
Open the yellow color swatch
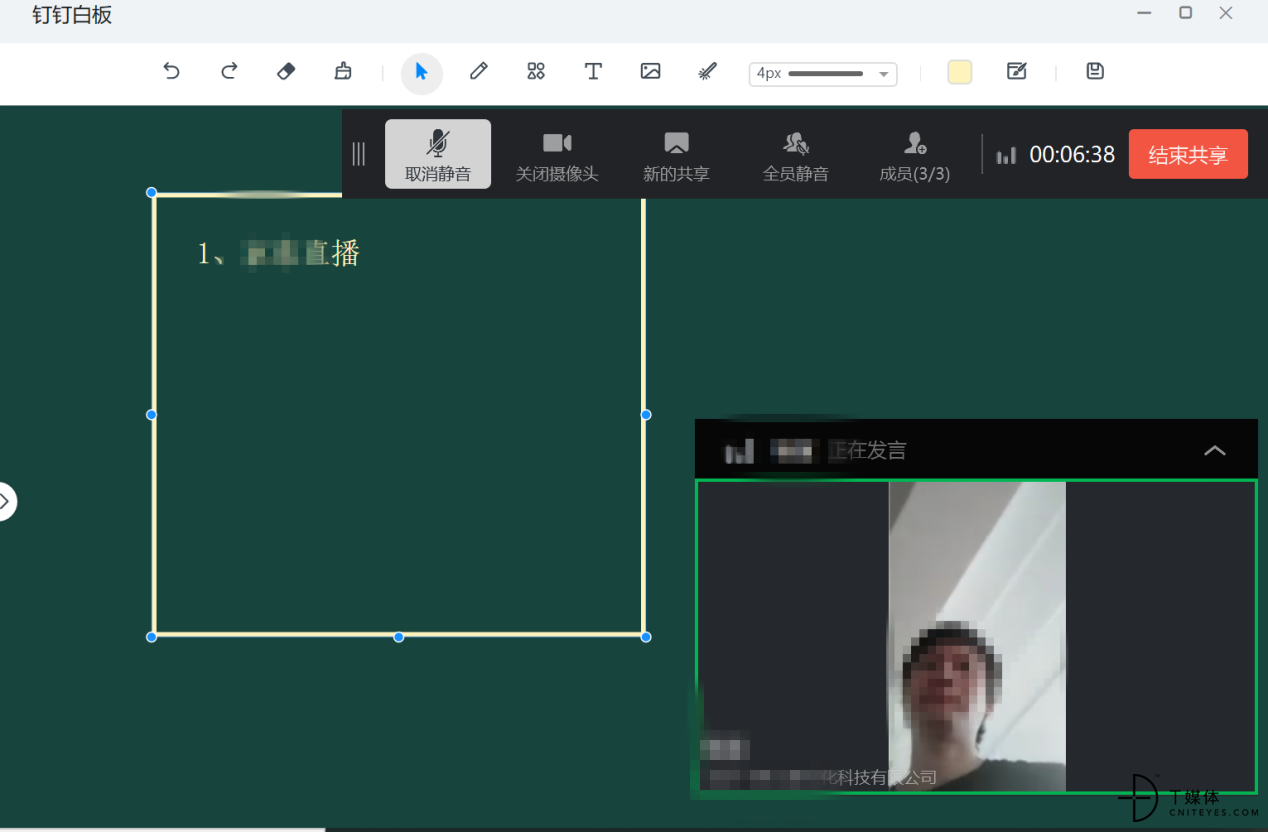pyautogui.click(x=960, y=72)
